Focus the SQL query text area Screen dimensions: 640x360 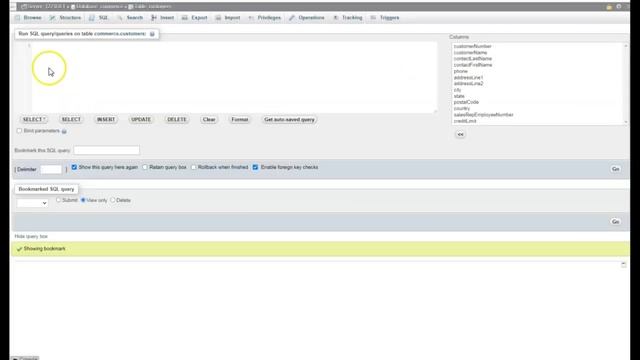pyautogui.click(x=234, y=77)
